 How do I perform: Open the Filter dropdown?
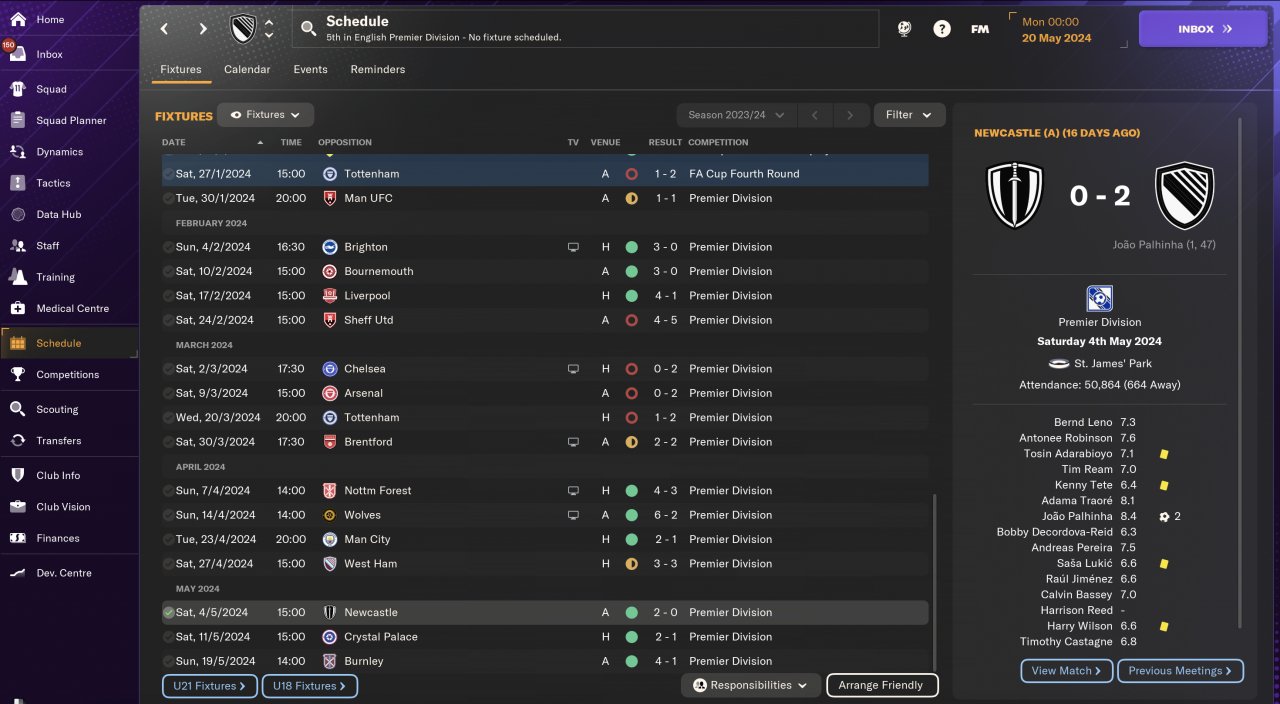(909, 115)
